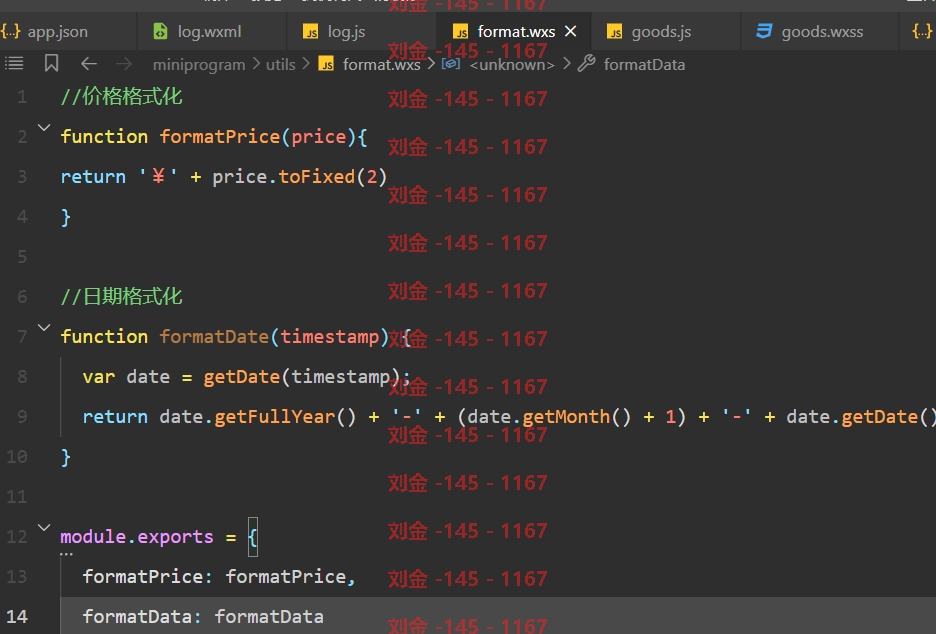The height and width of the screenshot is (634, 936).
Task: Click the comment //日期格式化
Action: 121,296
